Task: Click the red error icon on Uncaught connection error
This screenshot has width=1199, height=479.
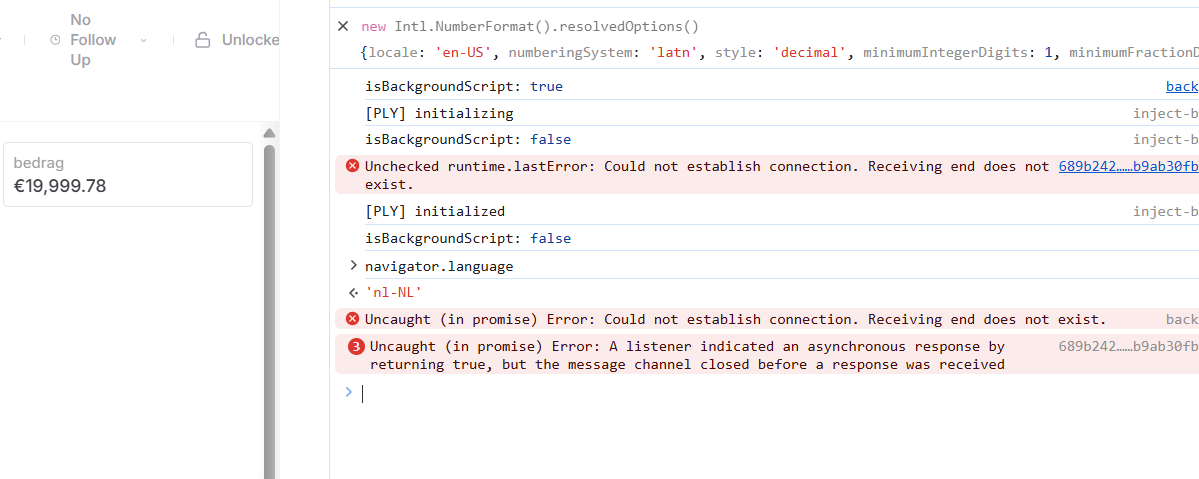Action: (x=353, y=319)
